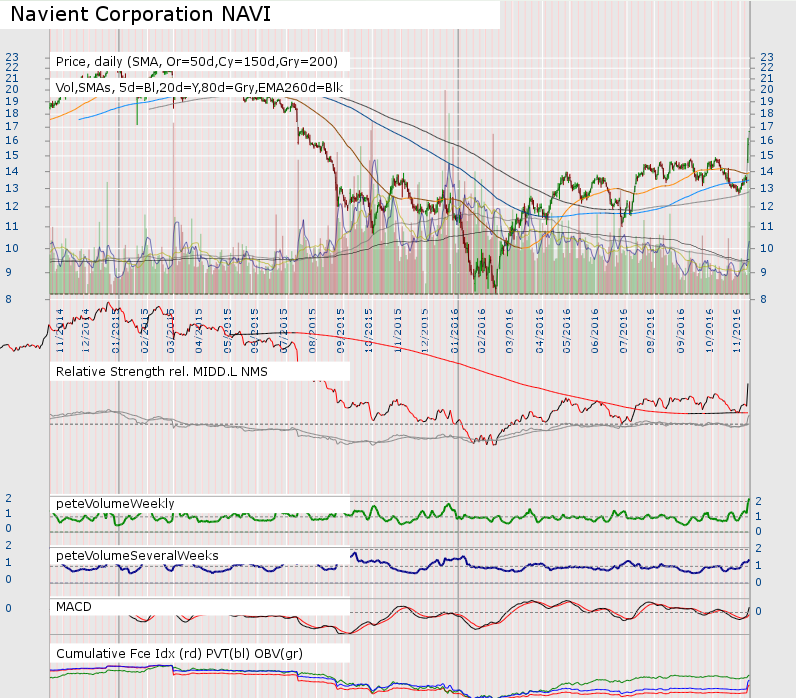Select the peteVolumeWeekly indicator label
This screenshot has height=698, width=796.
pyautogui.click(x=116, y=502)
